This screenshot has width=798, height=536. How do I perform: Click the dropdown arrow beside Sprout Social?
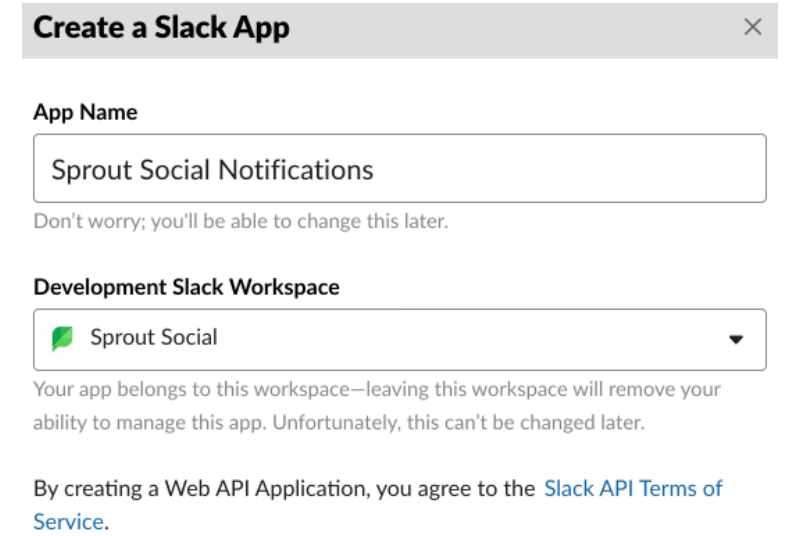736,340
